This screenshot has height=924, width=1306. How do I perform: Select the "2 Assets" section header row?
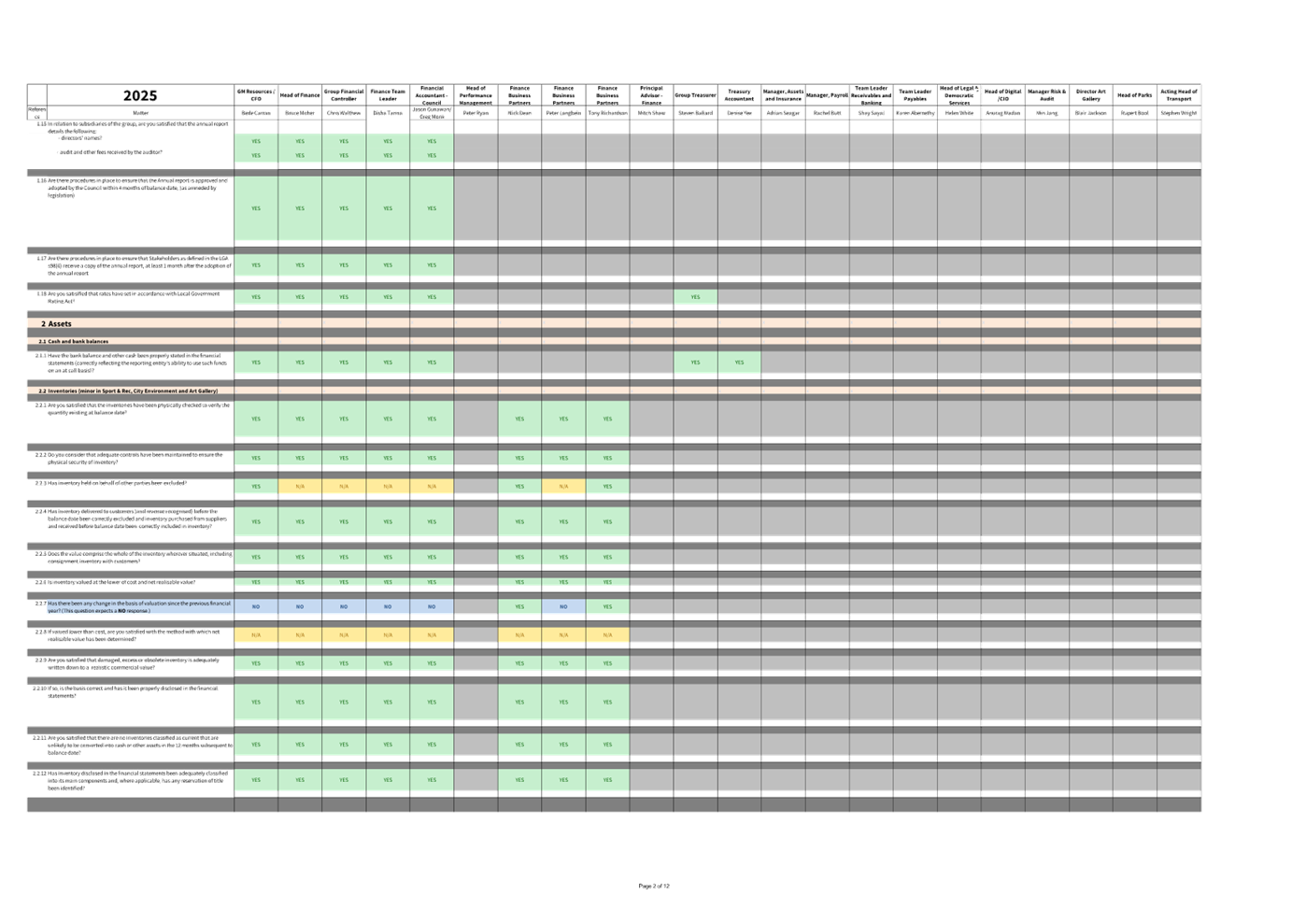coord(56,324)
